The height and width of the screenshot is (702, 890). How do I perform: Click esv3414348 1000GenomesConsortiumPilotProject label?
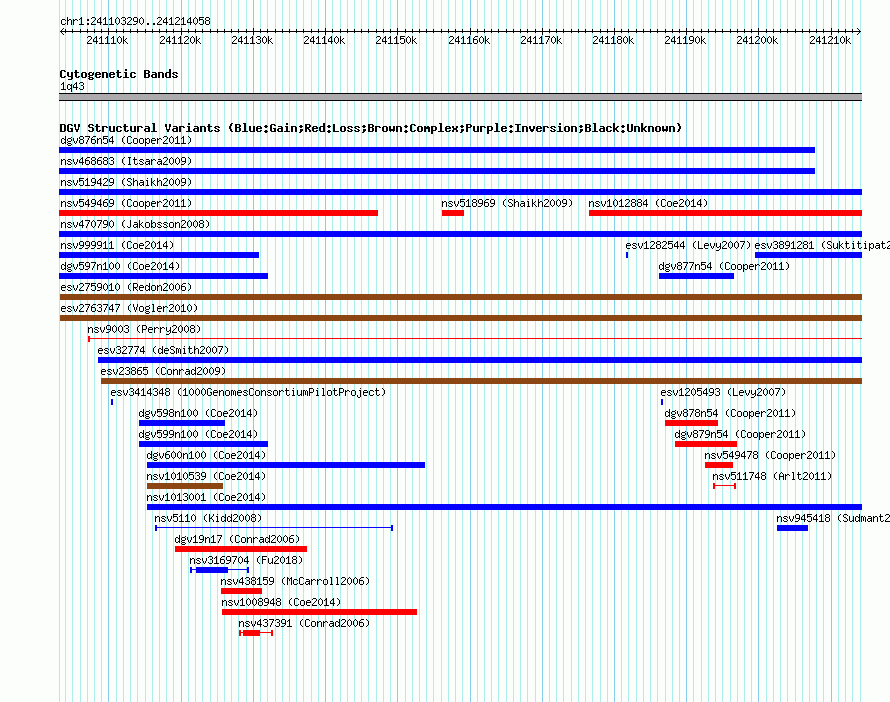click(248, 392)
